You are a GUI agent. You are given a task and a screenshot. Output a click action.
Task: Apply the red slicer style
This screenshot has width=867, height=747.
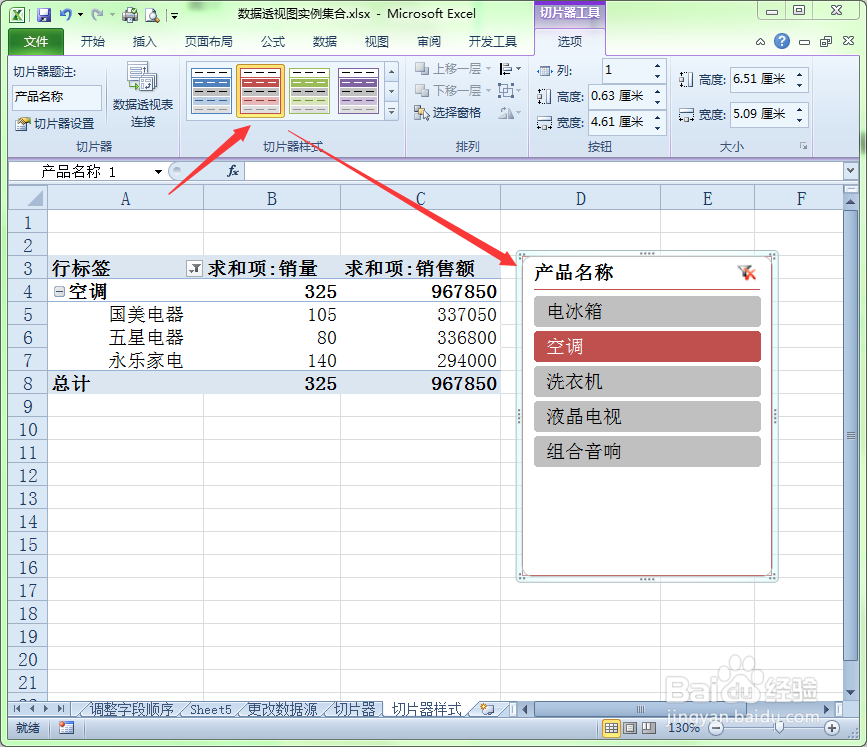260,91
